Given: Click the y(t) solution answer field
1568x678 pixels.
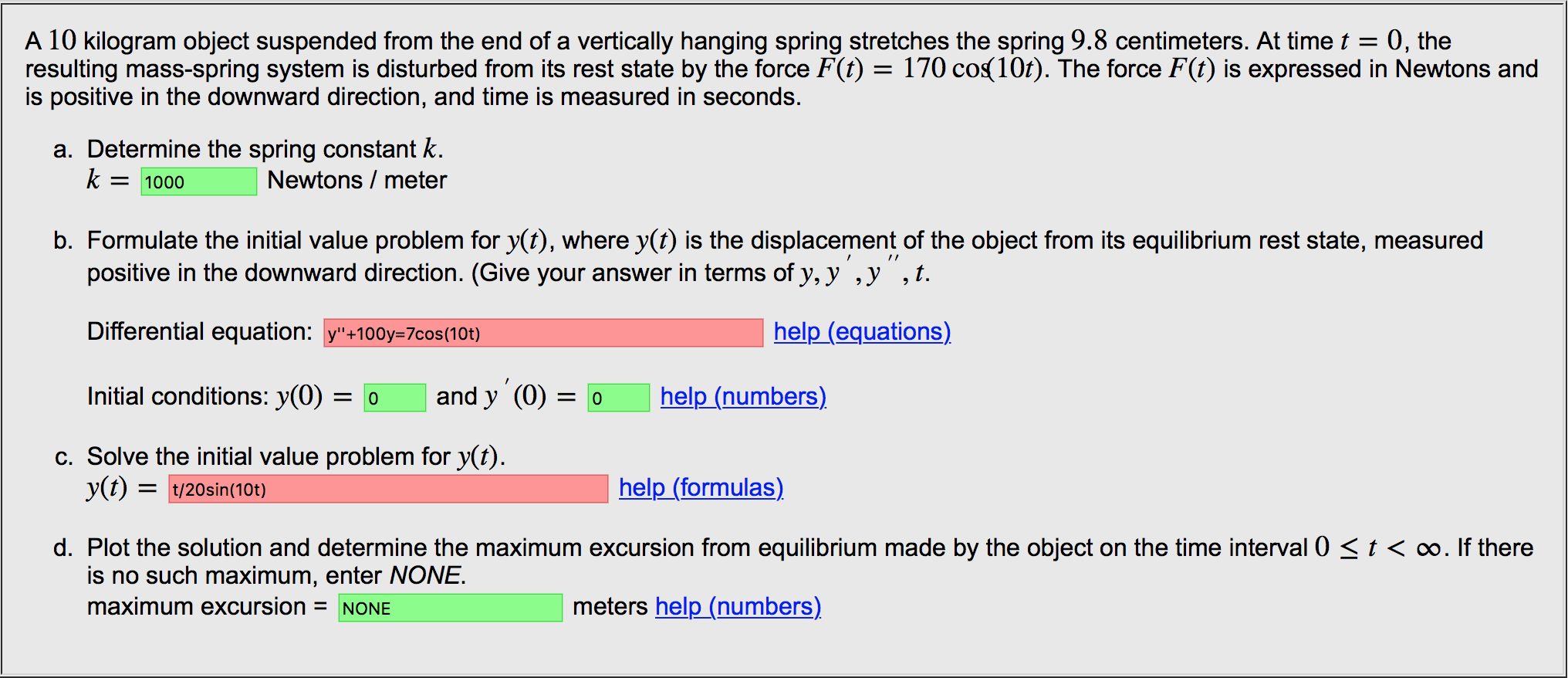Looking at the screenshot, I should (x=388, y=489).
